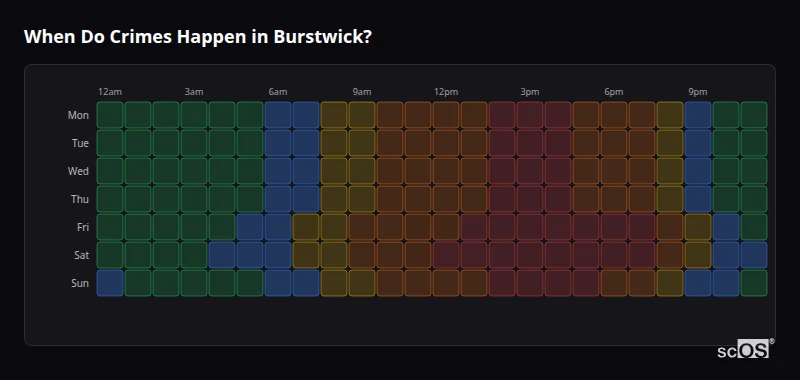This screenshot has height=380, width=800.
Task: Select the Monday 2pm red cell
Action: click(x=502, y=115)
